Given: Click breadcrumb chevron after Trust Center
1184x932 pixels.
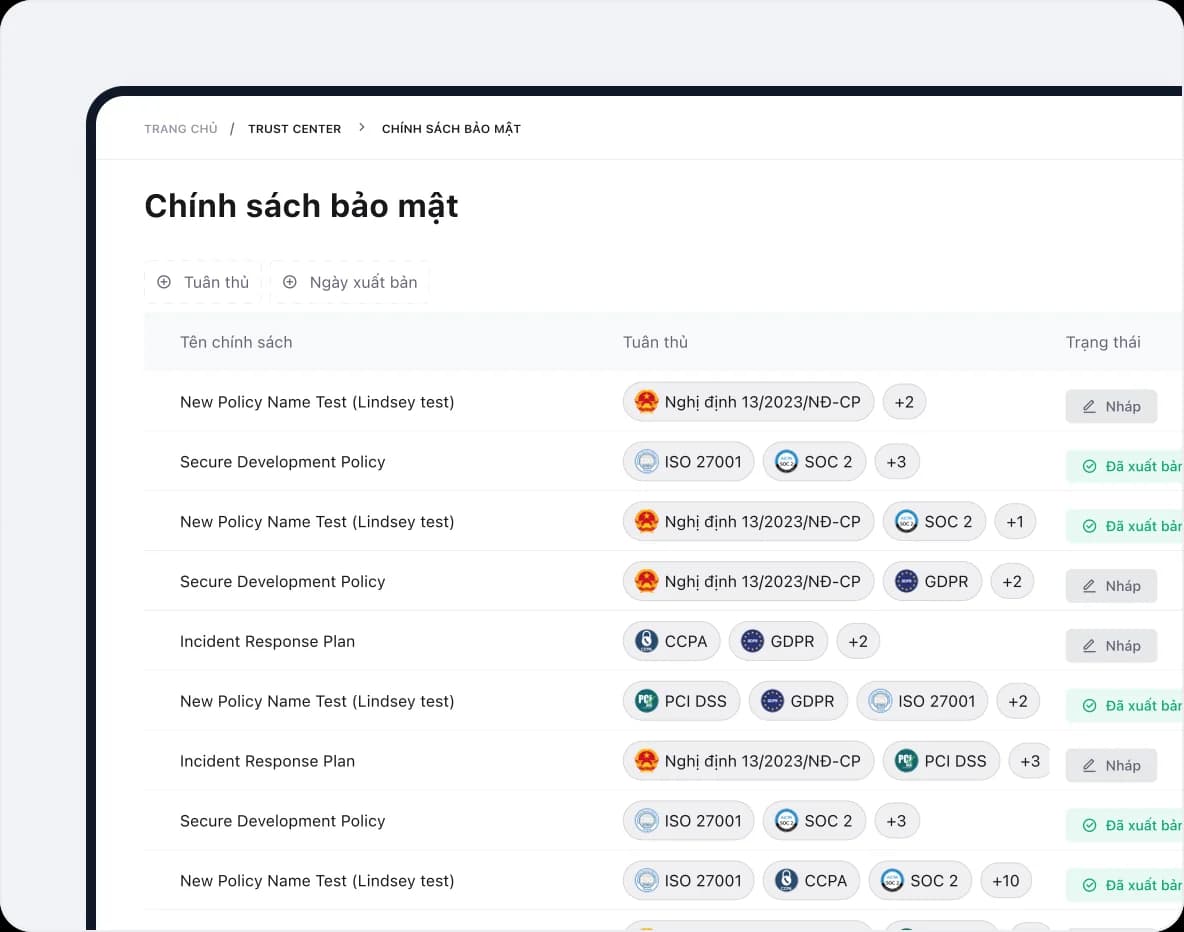Looking at the screenshot, I should (362, 128).
